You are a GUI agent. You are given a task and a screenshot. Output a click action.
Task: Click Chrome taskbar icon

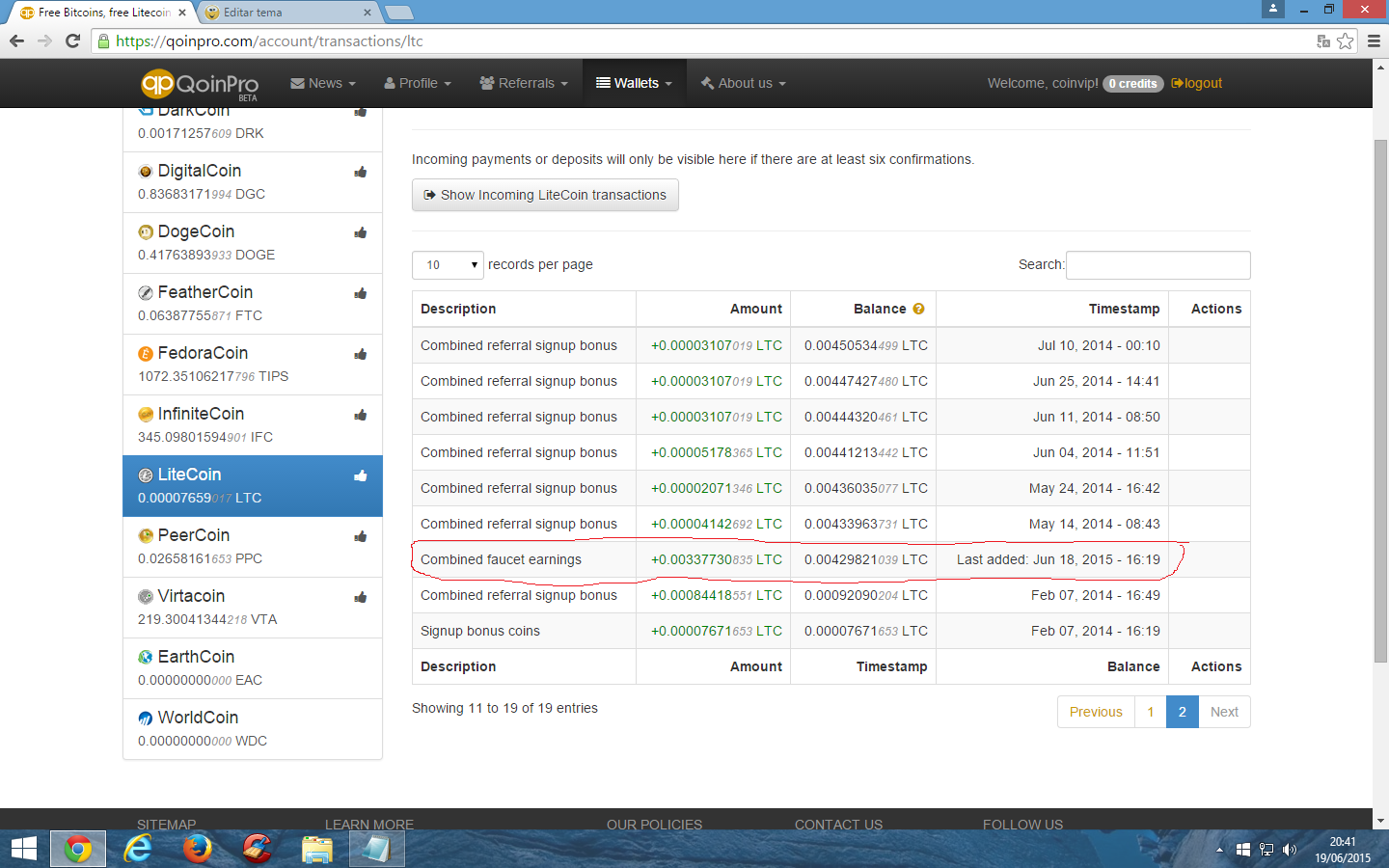click(78, 849)
